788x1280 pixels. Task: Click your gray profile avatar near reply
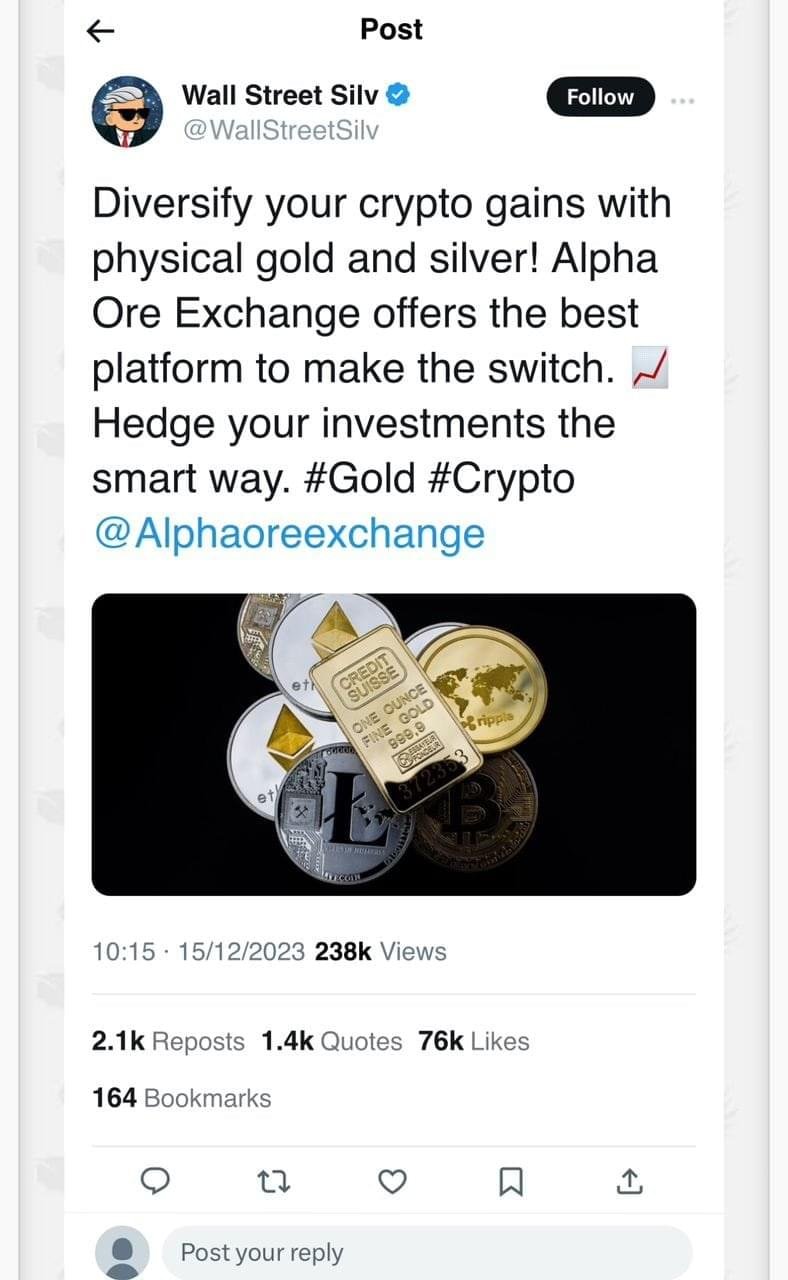coord(122,1254)
